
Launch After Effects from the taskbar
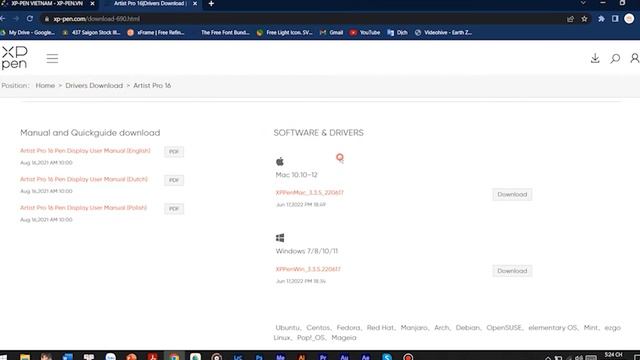(365, 357)
